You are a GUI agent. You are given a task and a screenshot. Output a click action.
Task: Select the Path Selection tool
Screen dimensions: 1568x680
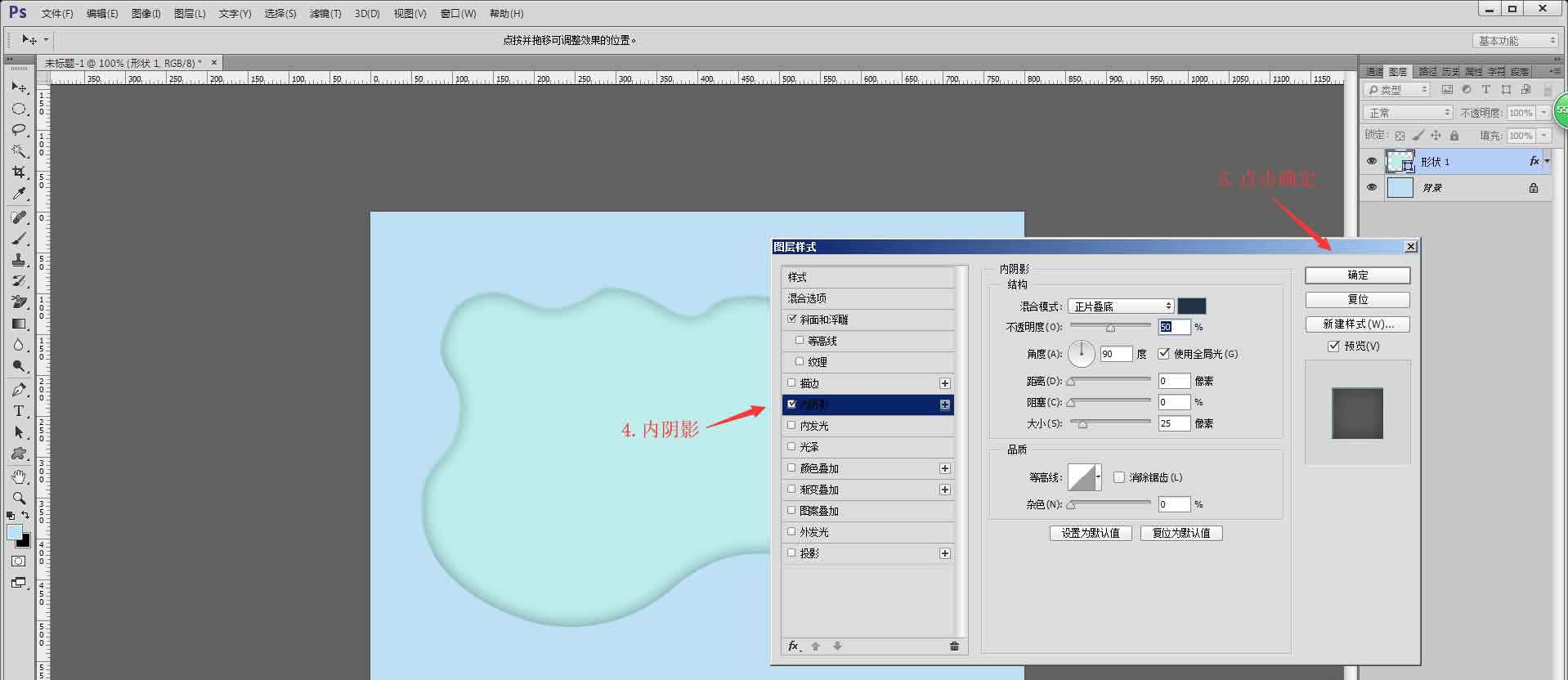point(19,432)
